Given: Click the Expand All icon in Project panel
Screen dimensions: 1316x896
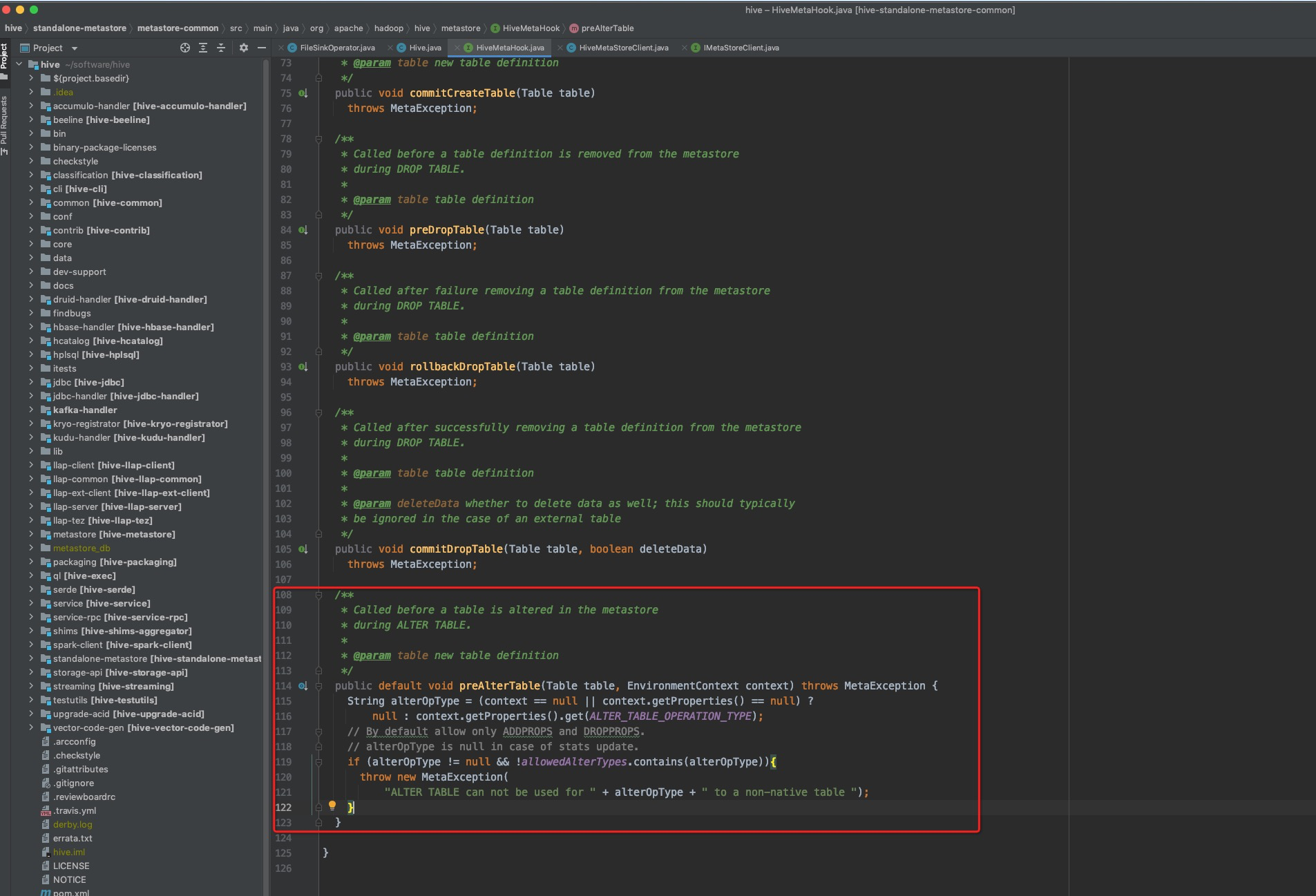Looking at the screenshot, I should click(x=203, y=48).
